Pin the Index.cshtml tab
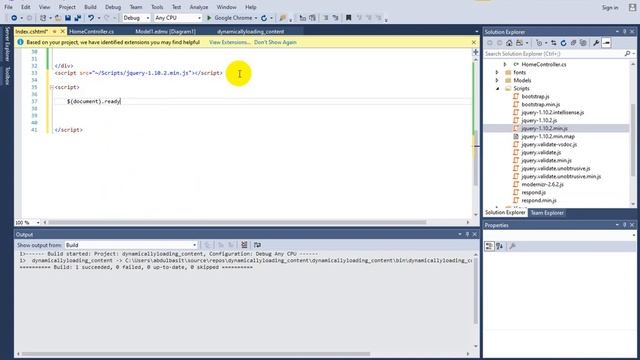This screenshot has height=360, width=640. (54, 31)
